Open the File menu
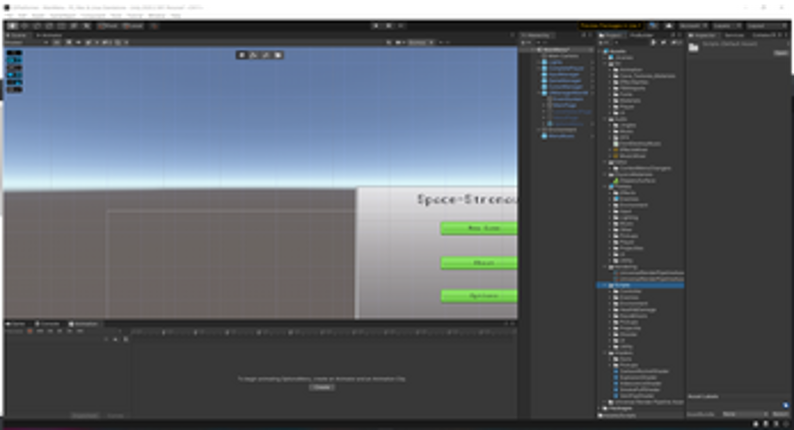Image resolution: width=794 pixels, height=430 pixels. (x=9, y=15)
